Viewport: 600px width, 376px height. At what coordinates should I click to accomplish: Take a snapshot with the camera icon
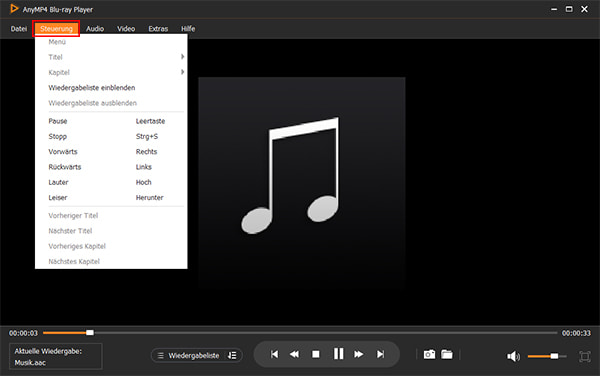[429, 355]
